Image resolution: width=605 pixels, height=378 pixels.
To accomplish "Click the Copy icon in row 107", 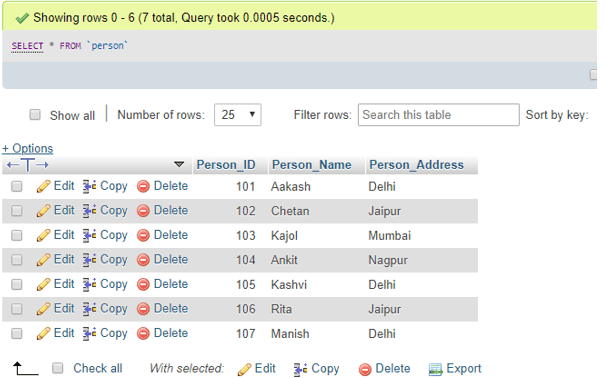I will coord(90,334).
